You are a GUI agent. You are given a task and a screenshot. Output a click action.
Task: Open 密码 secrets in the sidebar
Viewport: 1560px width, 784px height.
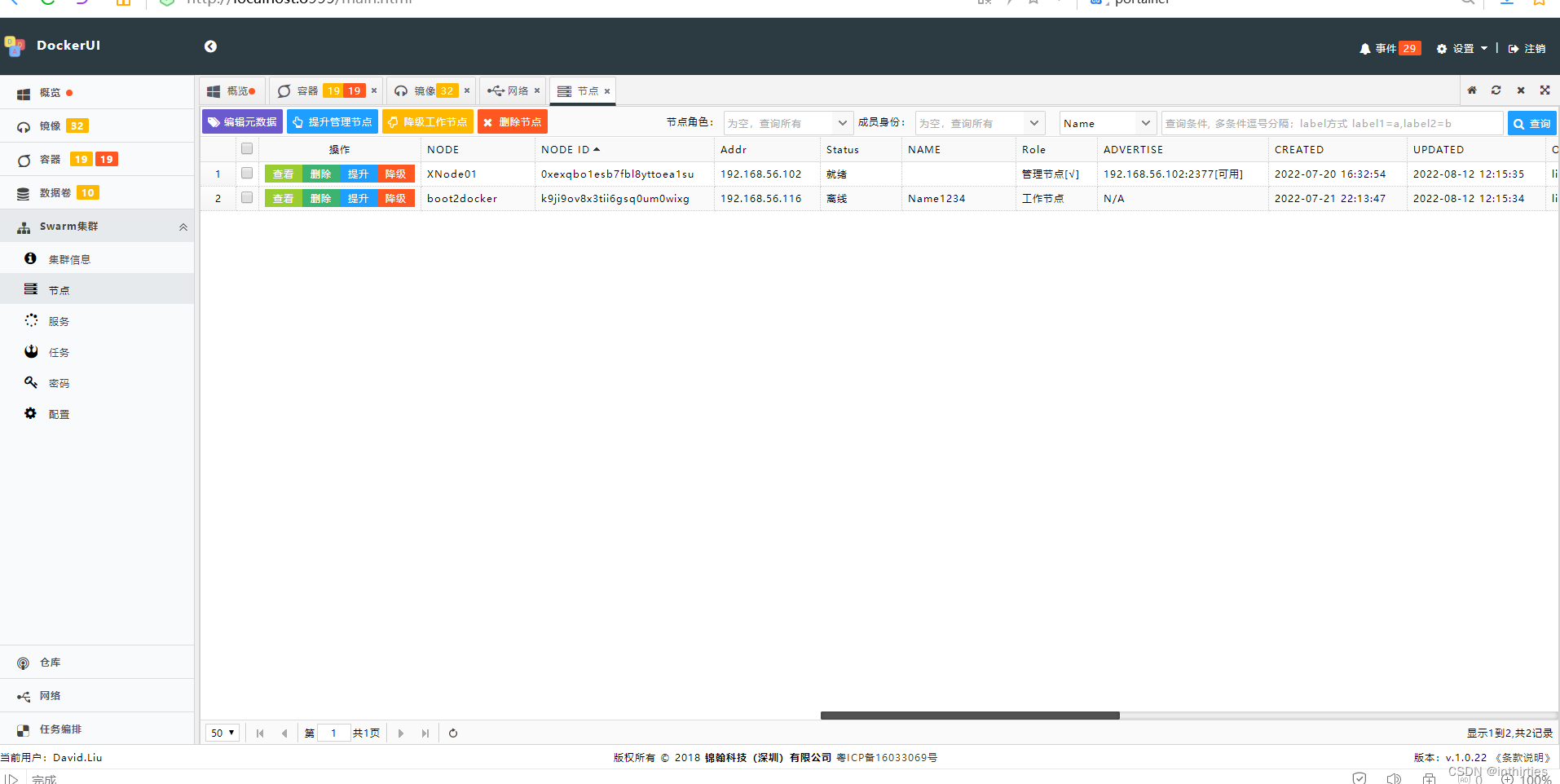(97, 383)
